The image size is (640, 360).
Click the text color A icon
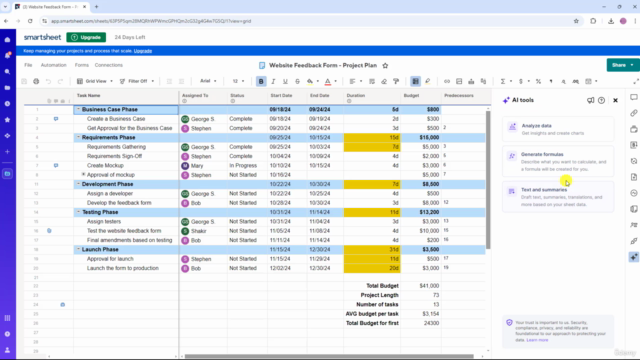[x=327, y=81]
